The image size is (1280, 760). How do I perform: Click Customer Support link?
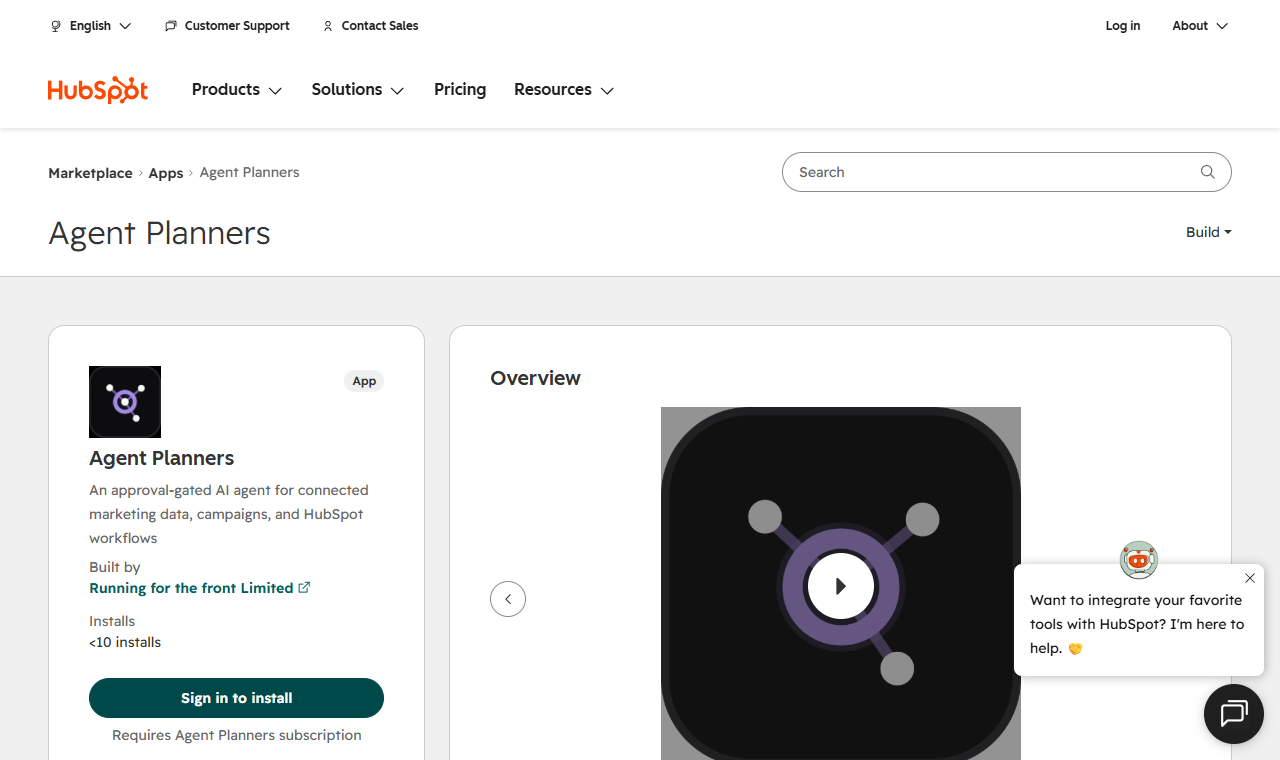[x=227, y=26]
